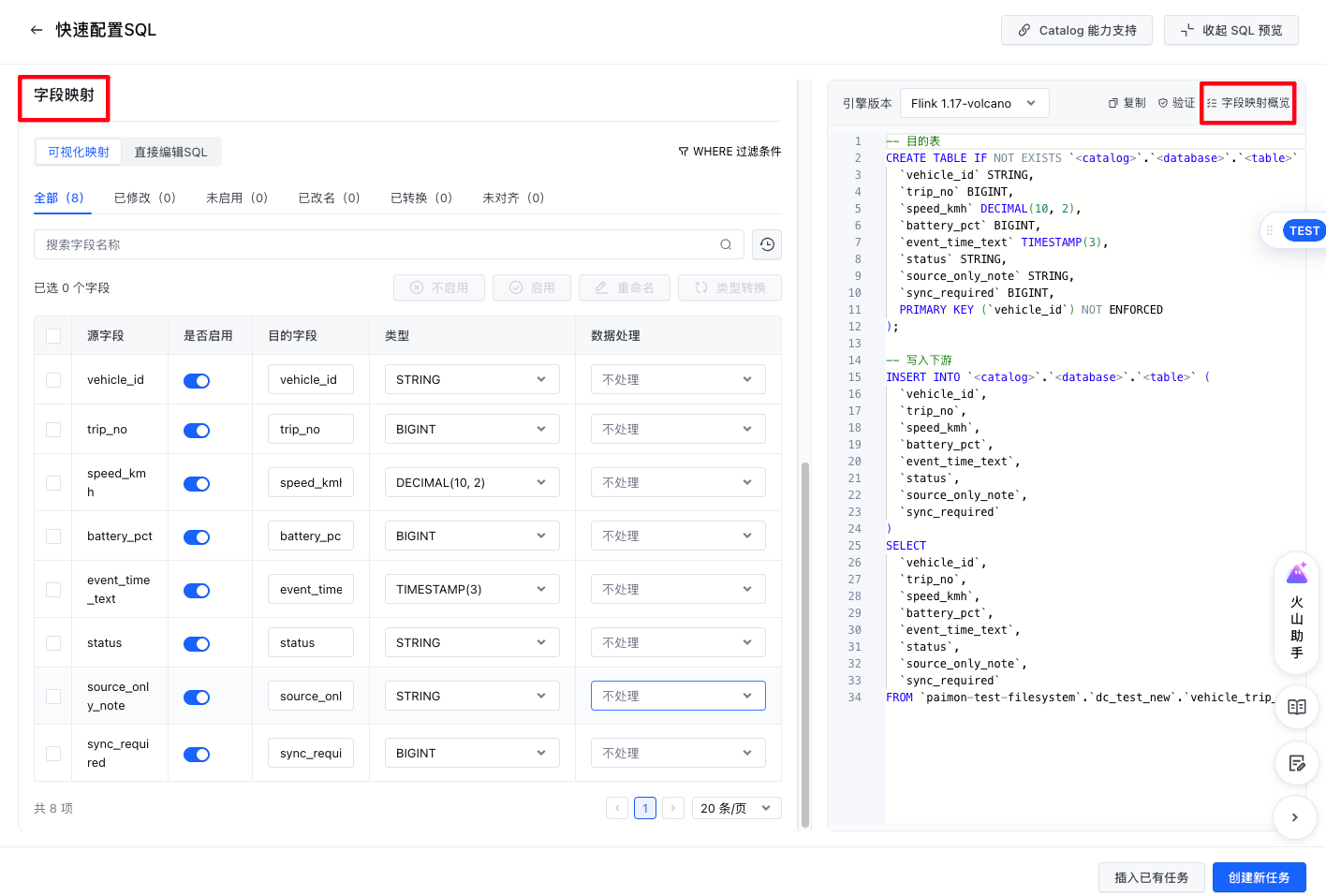Filter by 已转换 (0) tab
Image resolution: width=1326 pixels, height=896 pixels.
tap(421, 198)
